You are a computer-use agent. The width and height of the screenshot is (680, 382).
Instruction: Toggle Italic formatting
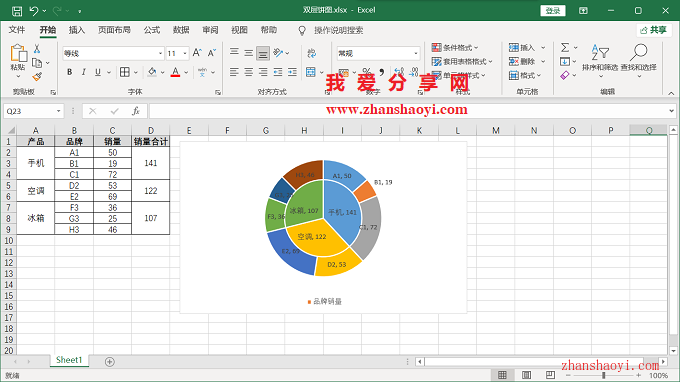point(84,72)
